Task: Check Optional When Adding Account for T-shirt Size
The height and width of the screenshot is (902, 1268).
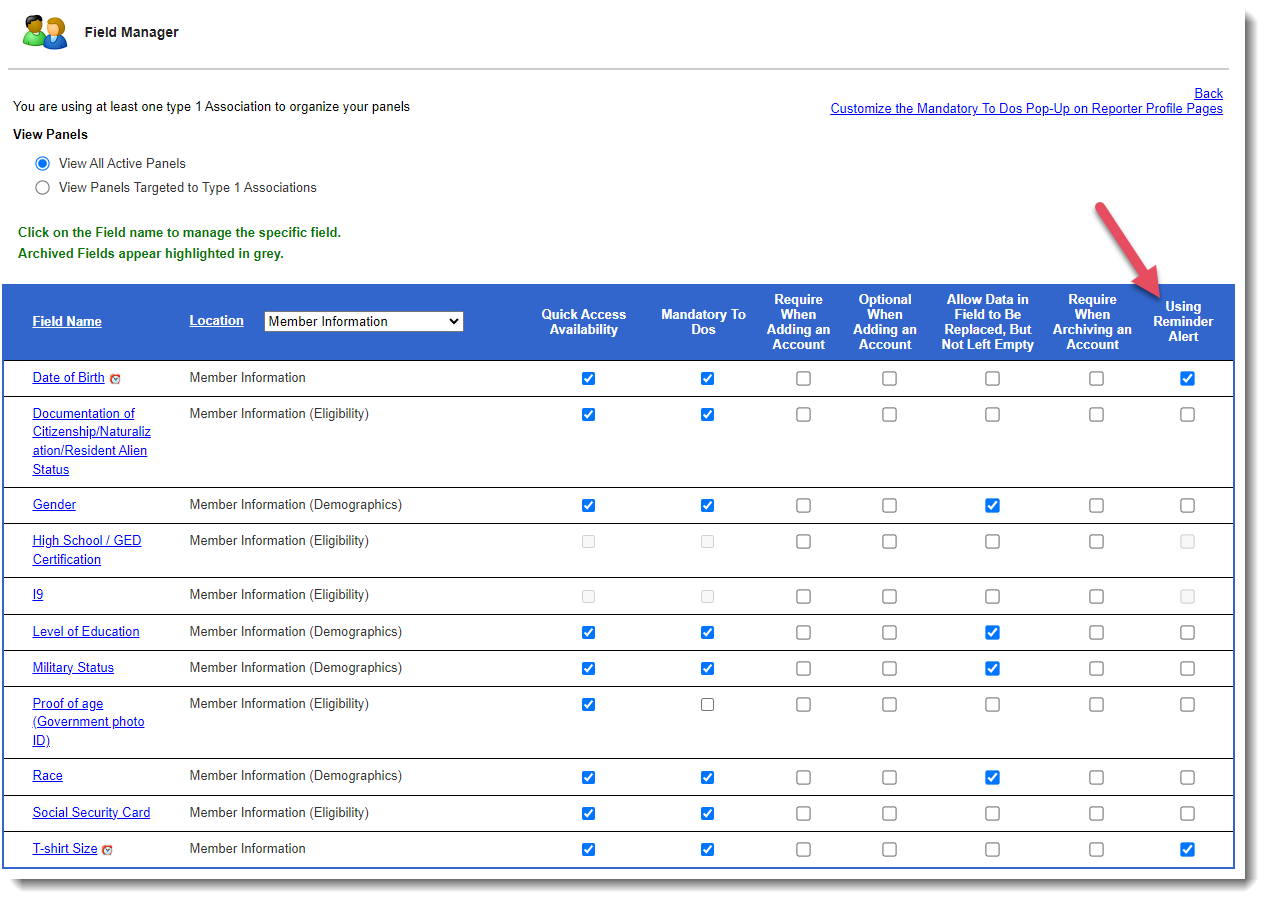Action: pos(889,850)
